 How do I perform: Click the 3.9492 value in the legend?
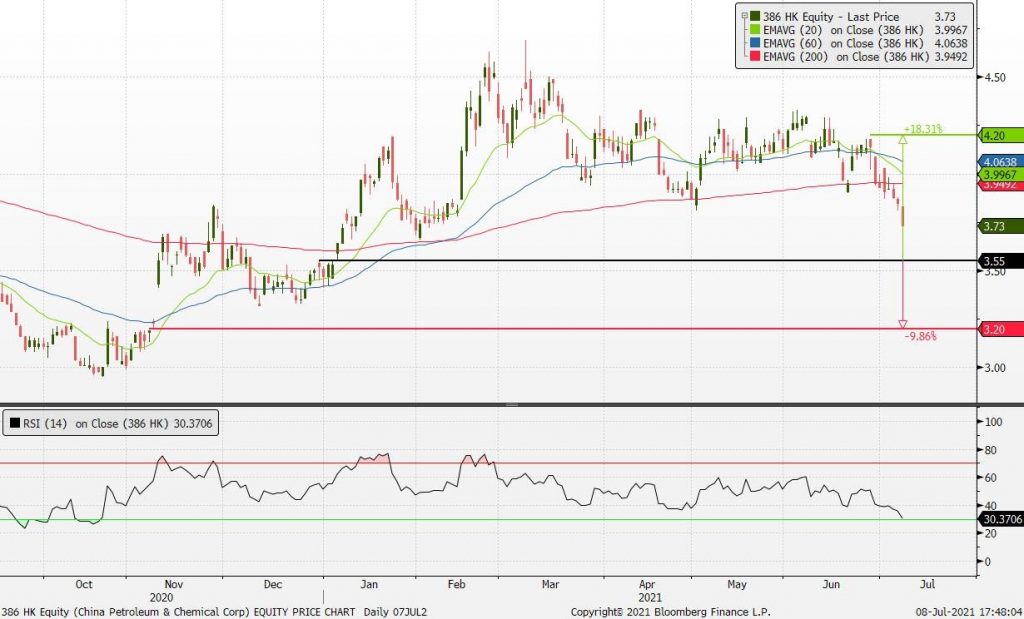click(x=951, y=57)
